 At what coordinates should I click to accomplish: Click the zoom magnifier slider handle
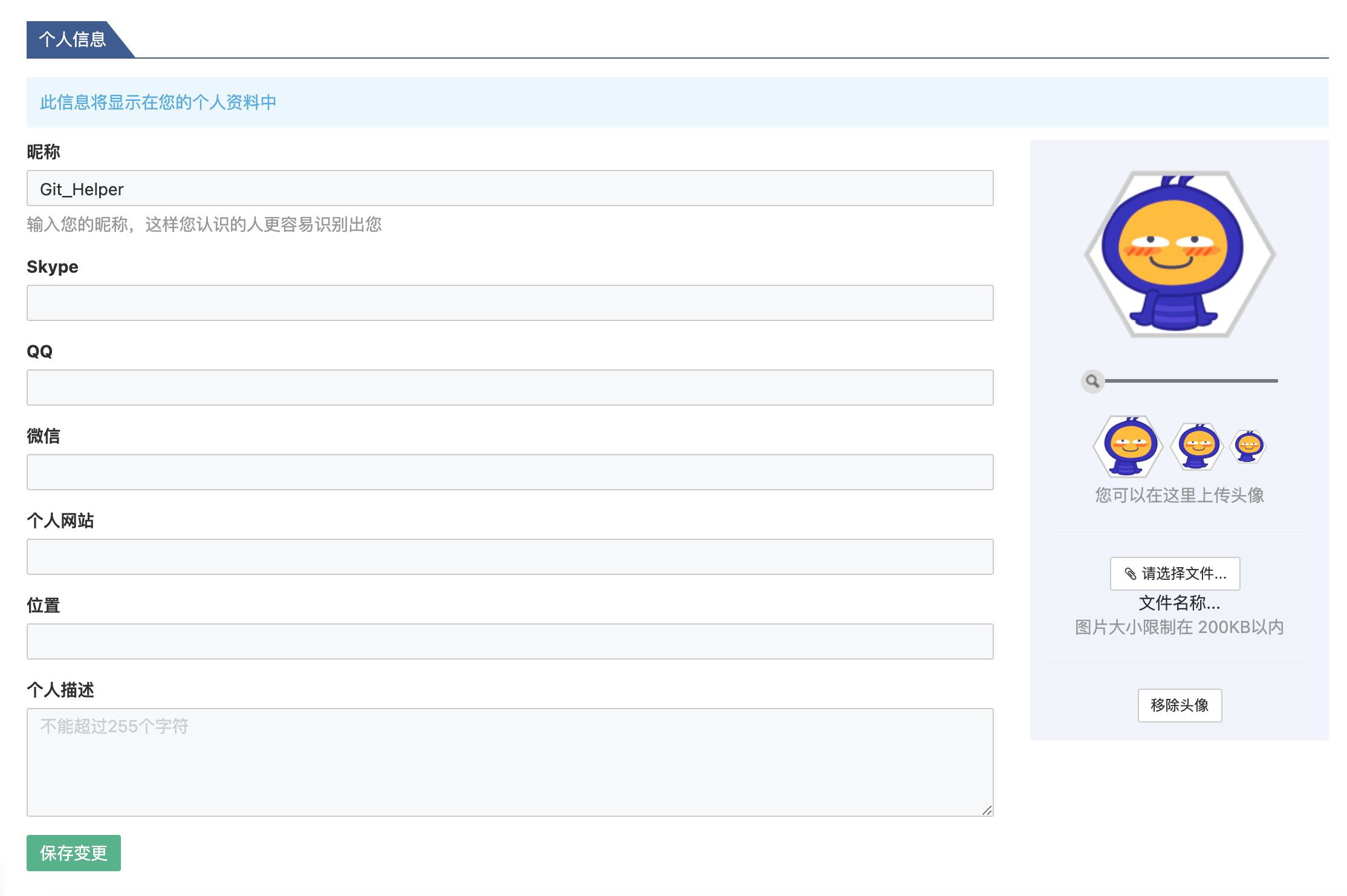coord(1092,381)
